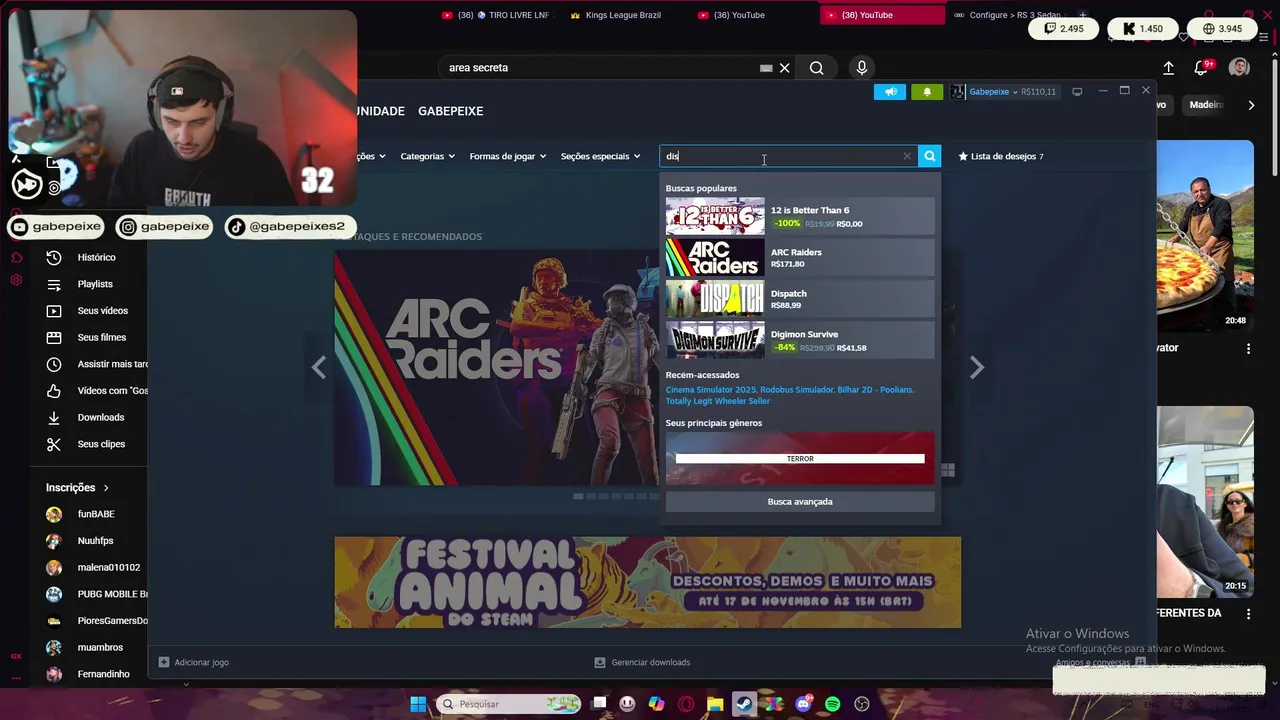Viewport: 1280px width, 720px height.
Task: Open Nuuhfps subscription channel
Action: [95, 541]
